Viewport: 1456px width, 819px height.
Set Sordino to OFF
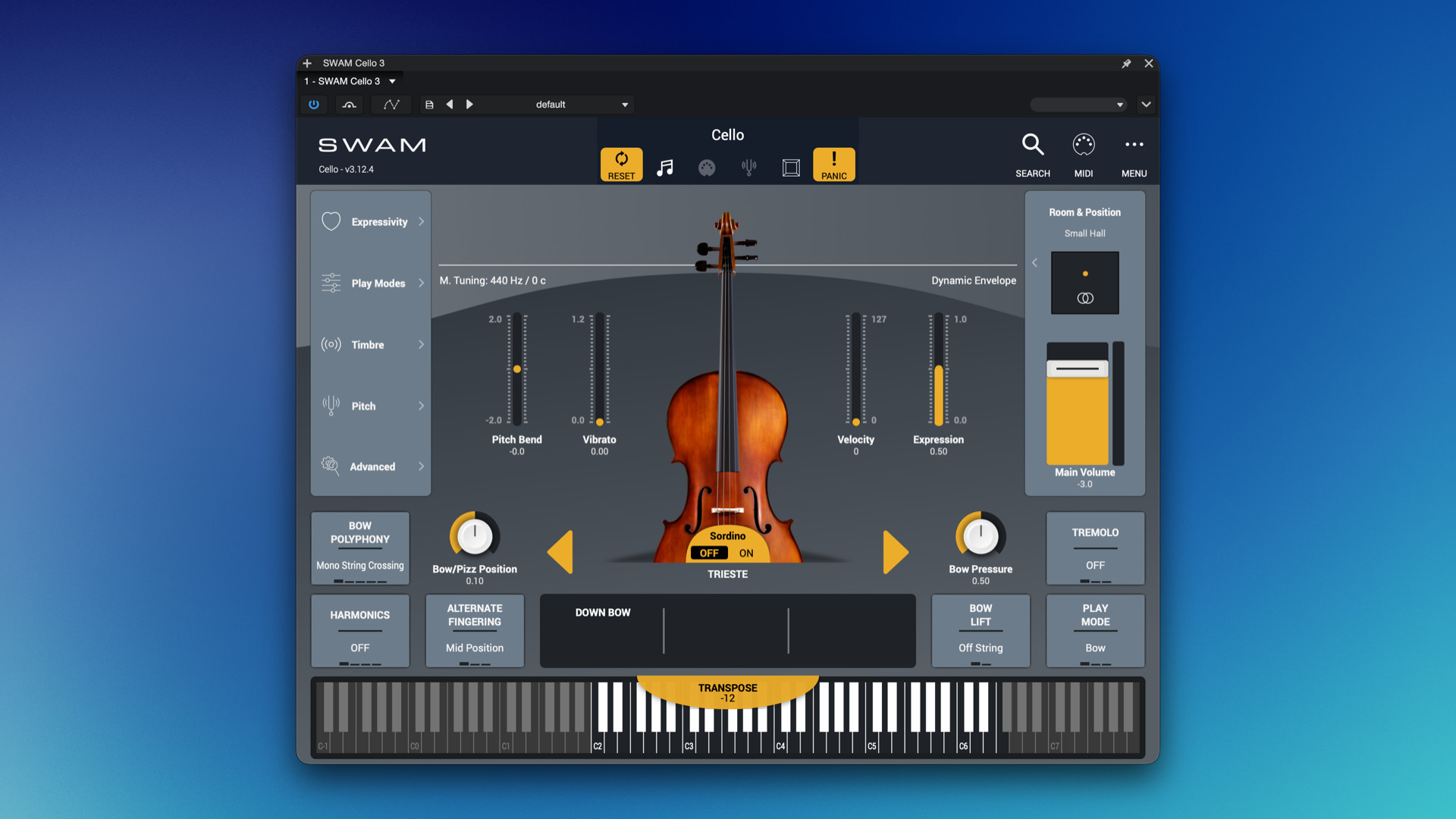point(709,553)
